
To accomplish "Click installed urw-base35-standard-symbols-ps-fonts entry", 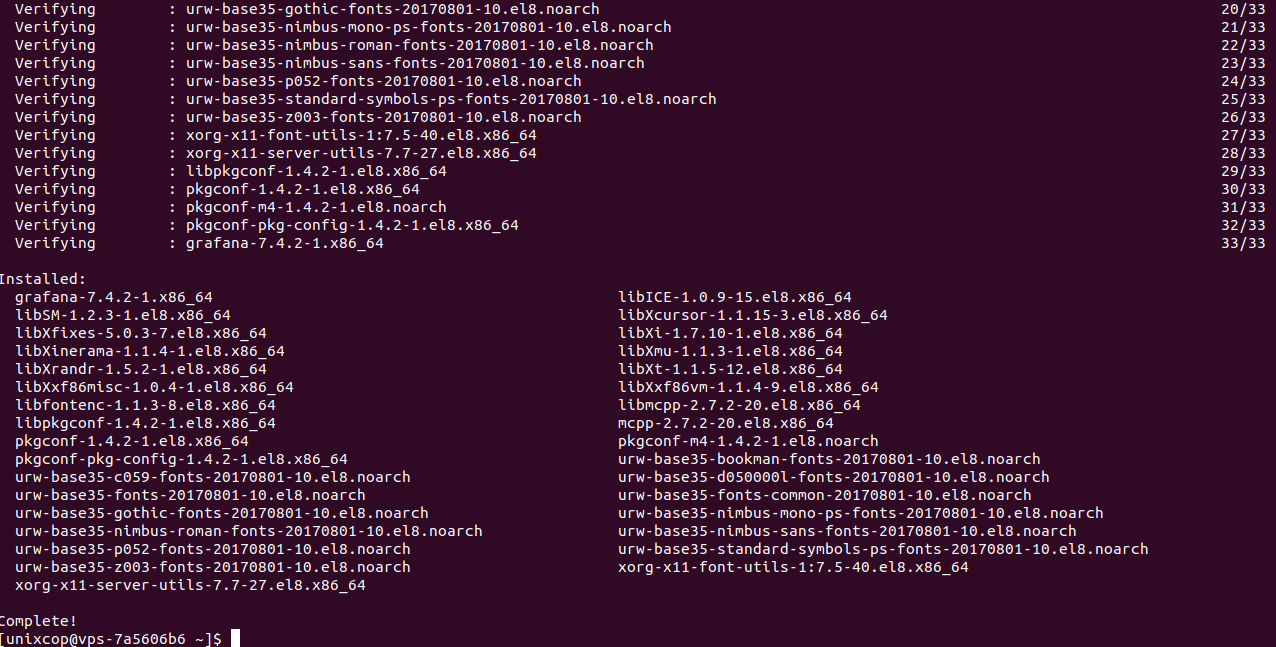I will pos(883,549).
